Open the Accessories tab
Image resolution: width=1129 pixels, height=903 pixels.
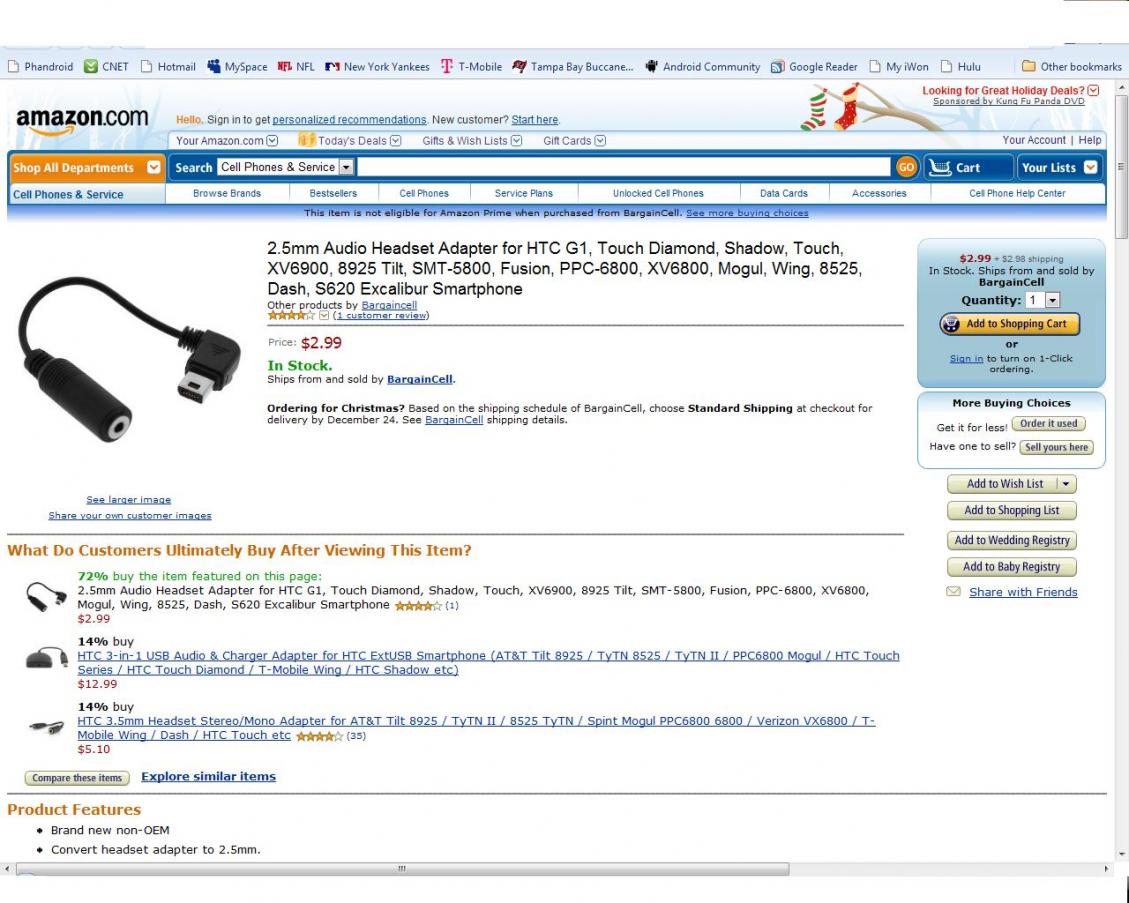point(878,193)
